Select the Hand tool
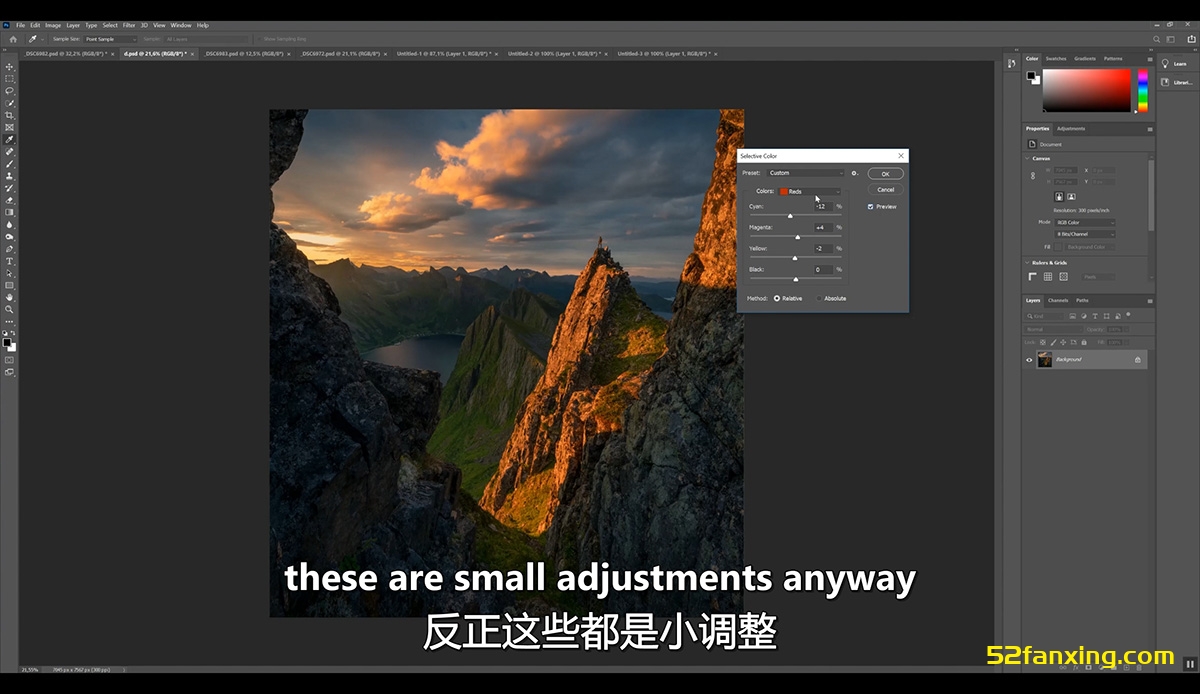1200x694 pixels. pyautogui.click(x=10, y=297)
